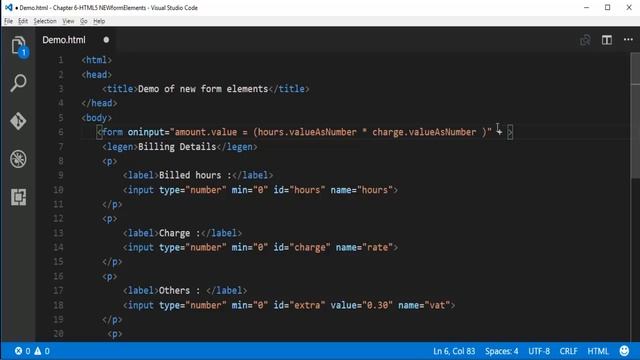Screen dimensions: 640x360
Task: Click CRLF line ending selector
Action: pos(568,351)
